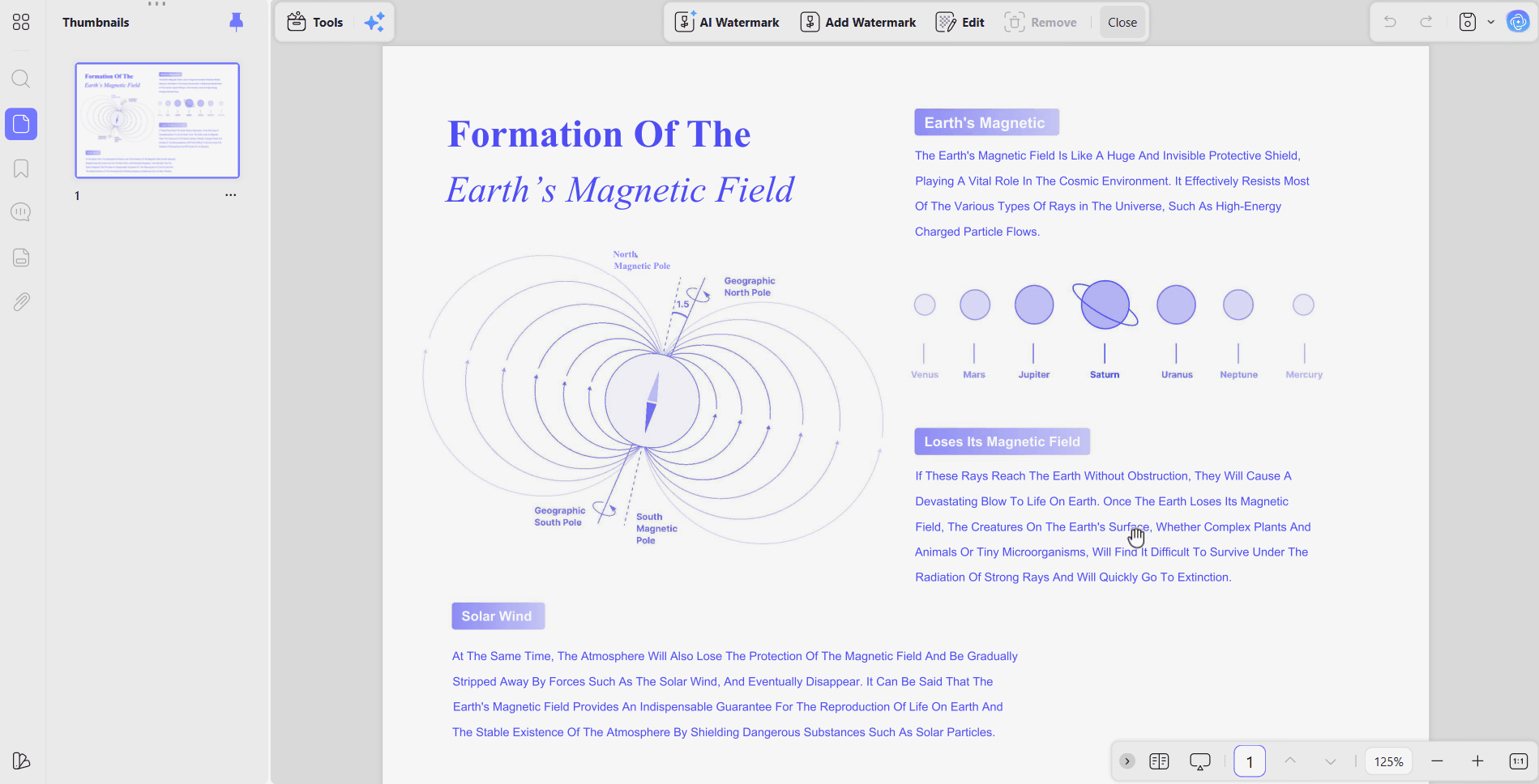This screenshot has height=784, width=1539.
Task: Expand the save options dropdown arrow
Action: [1490, 22]
